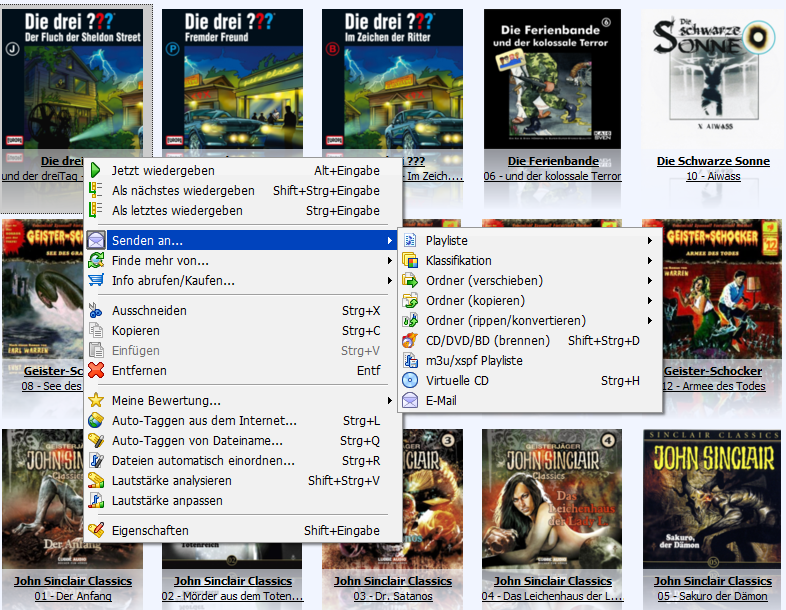Select Als nächstes wiedergeben menu entry
Screen dimensions: 786x610
tap(243, 190)
